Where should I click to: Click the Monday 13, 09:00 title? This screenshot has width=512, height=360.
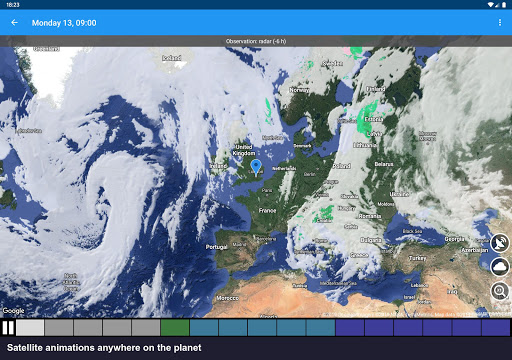tap(64, 23)
